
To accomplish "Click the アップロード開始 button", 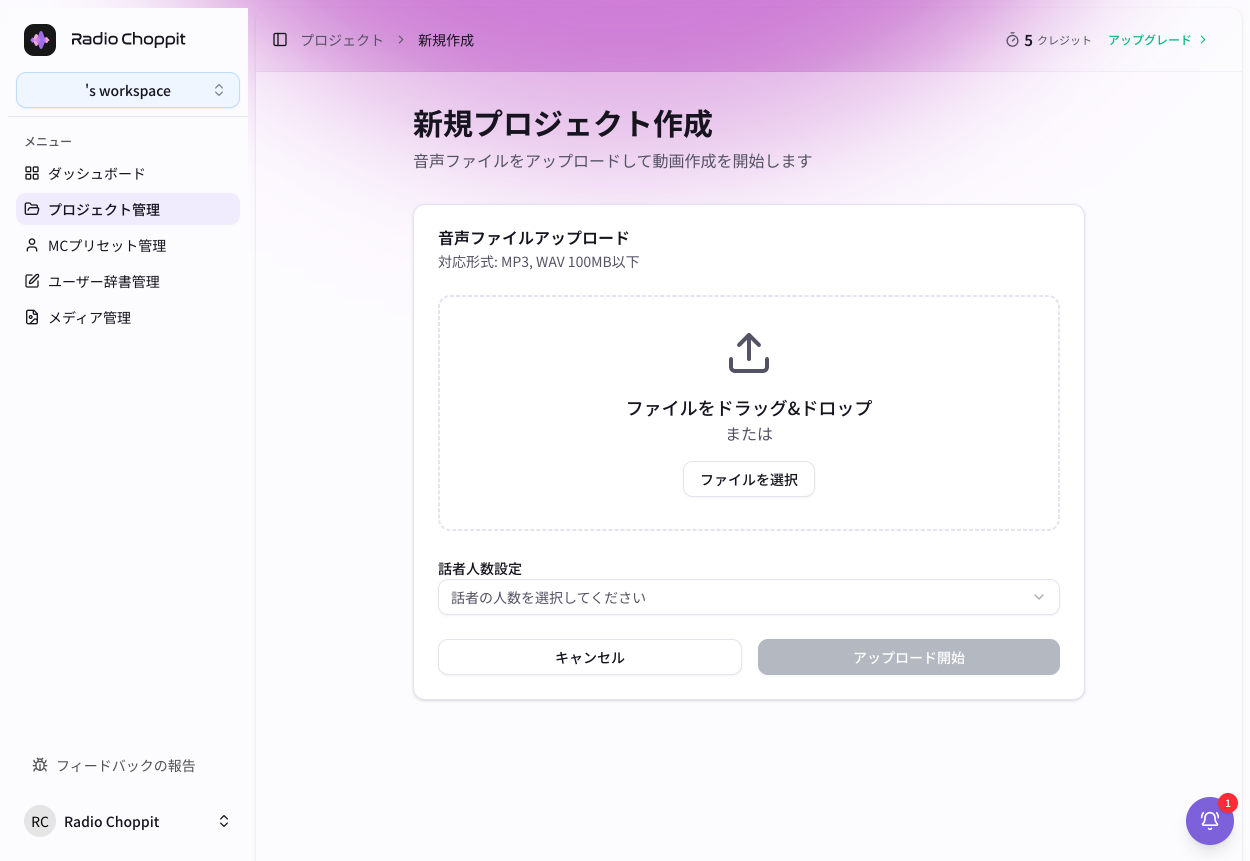I will coord(909,657).
